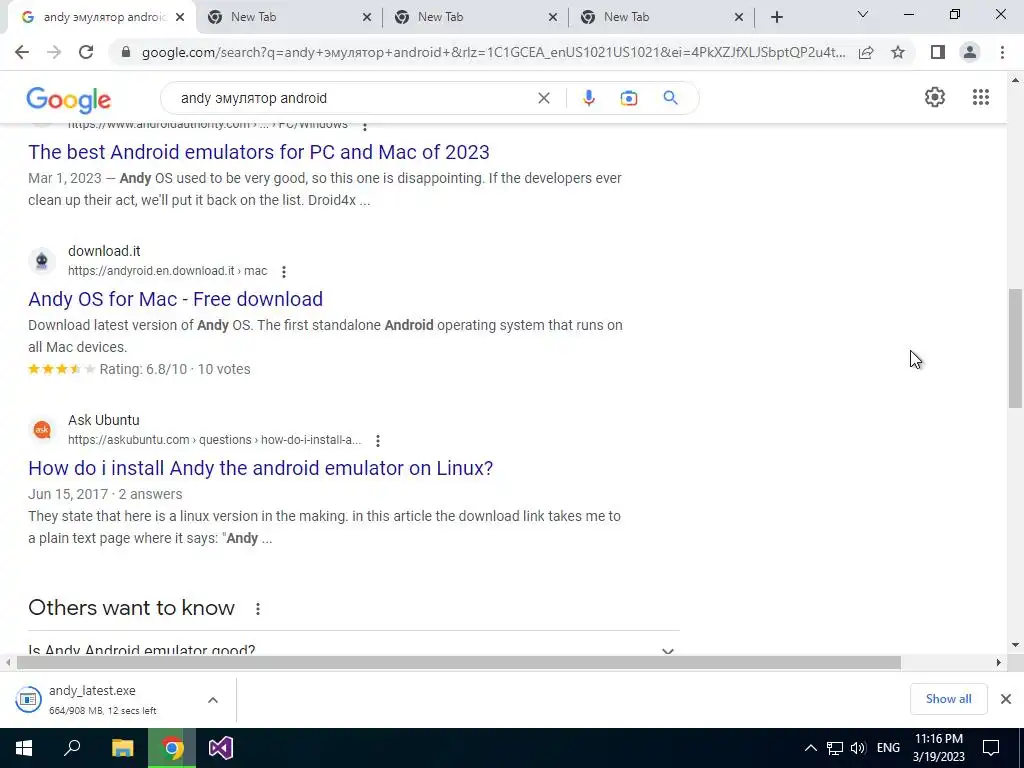This screenshot has height=768, width=1024.
Task: Open the network status tray icon
Action: [x=835, y=748]
